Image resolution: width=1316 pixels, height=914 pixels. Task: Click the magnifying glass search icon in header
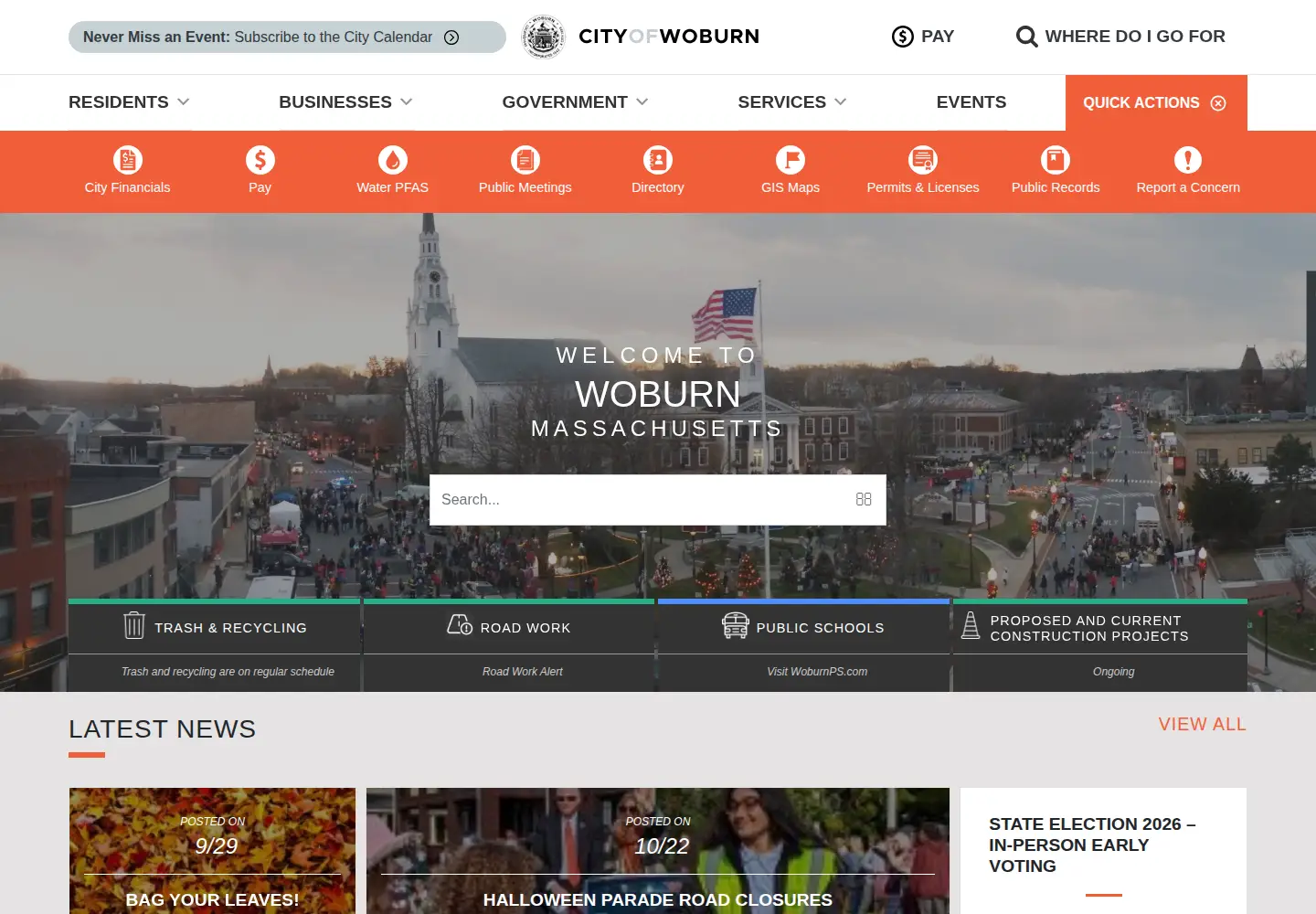pyautogui.click(x=1027, y=37)
